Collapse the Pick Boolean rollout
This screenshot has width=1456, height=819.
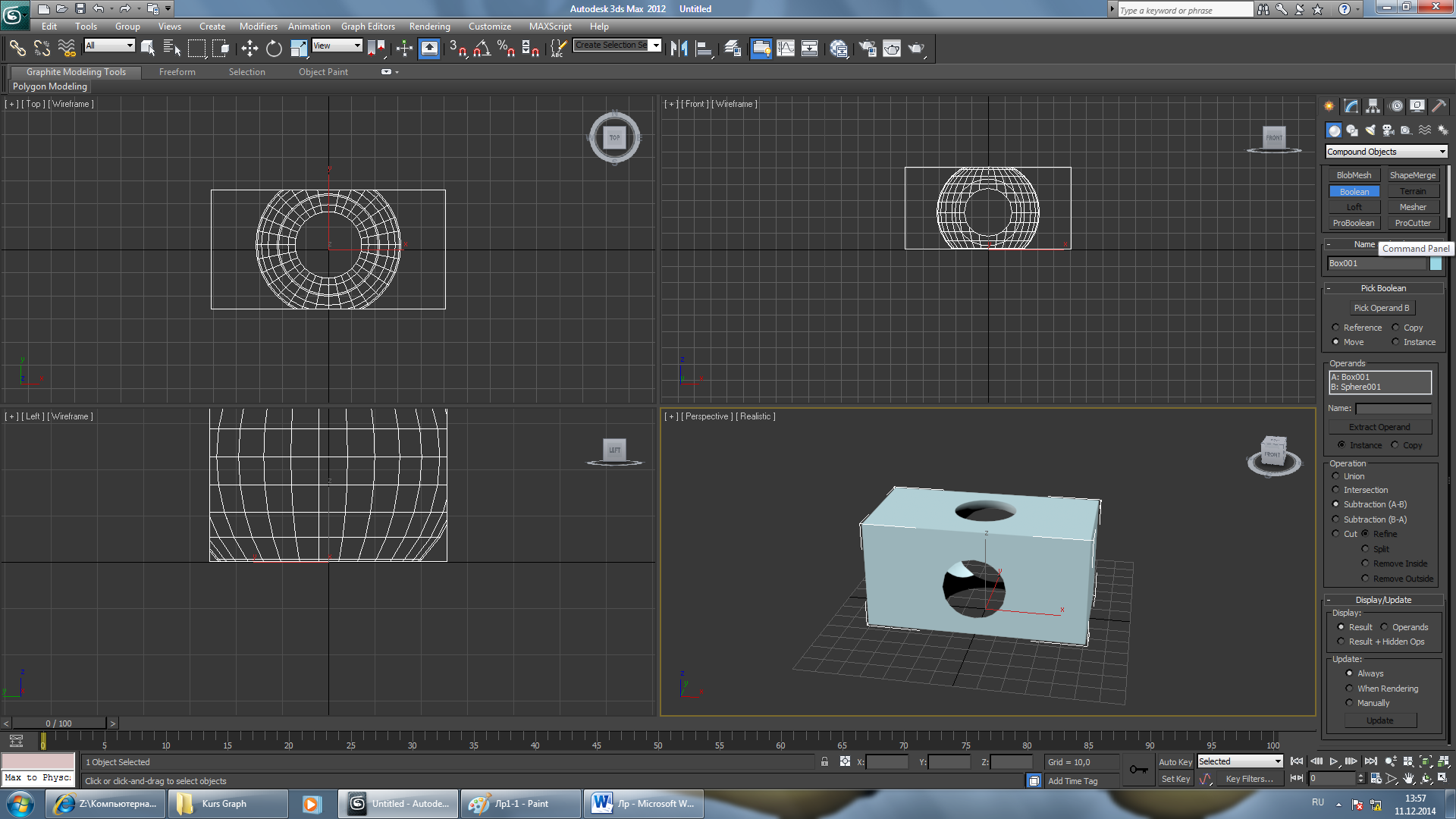coord(1383,288)
